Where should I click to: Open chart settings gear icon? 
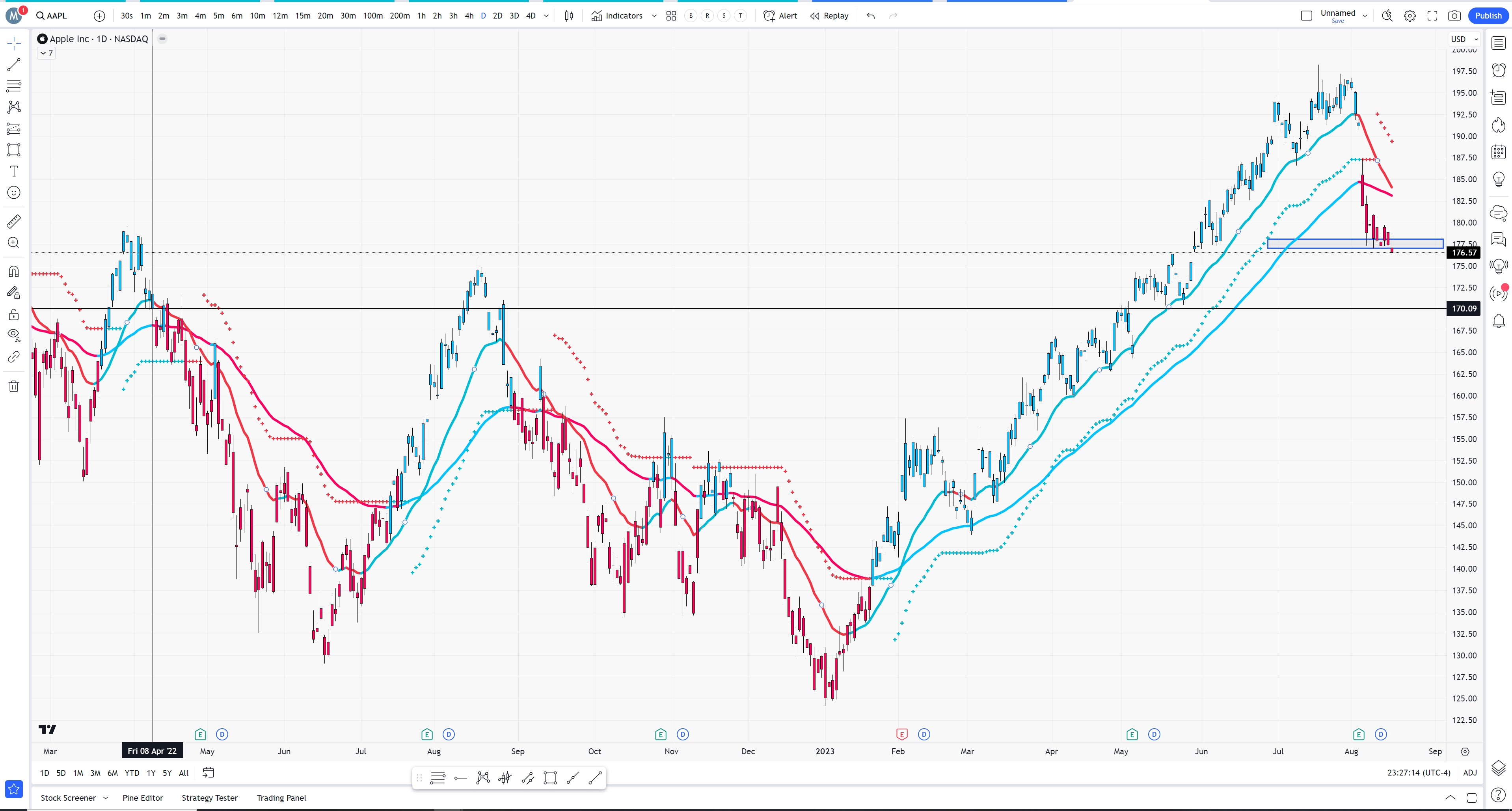point(1410,16)
